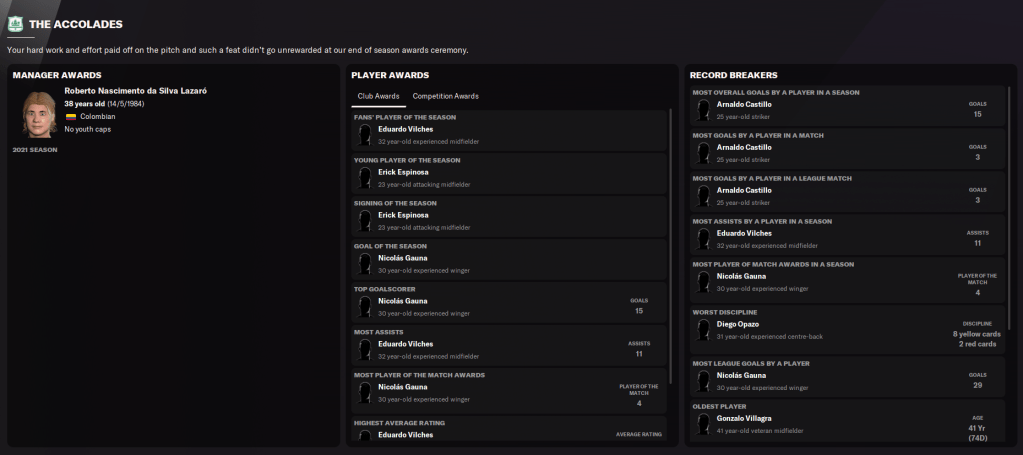Screen dimensions: 1023x455
Task: Open manager Roberto Nascimento da Silva Lazaró's profile
Action: coord(135,91)
